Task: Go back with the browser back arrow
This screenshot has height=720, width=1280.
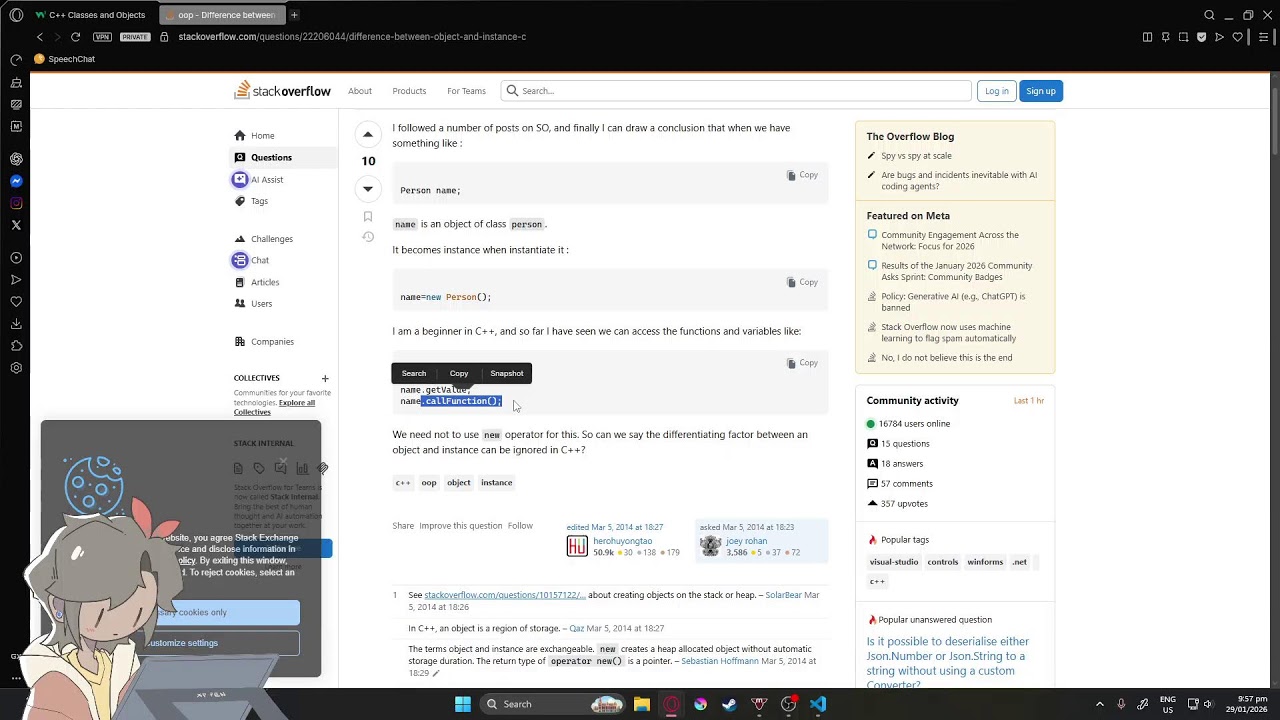Action: pos(39,37)
